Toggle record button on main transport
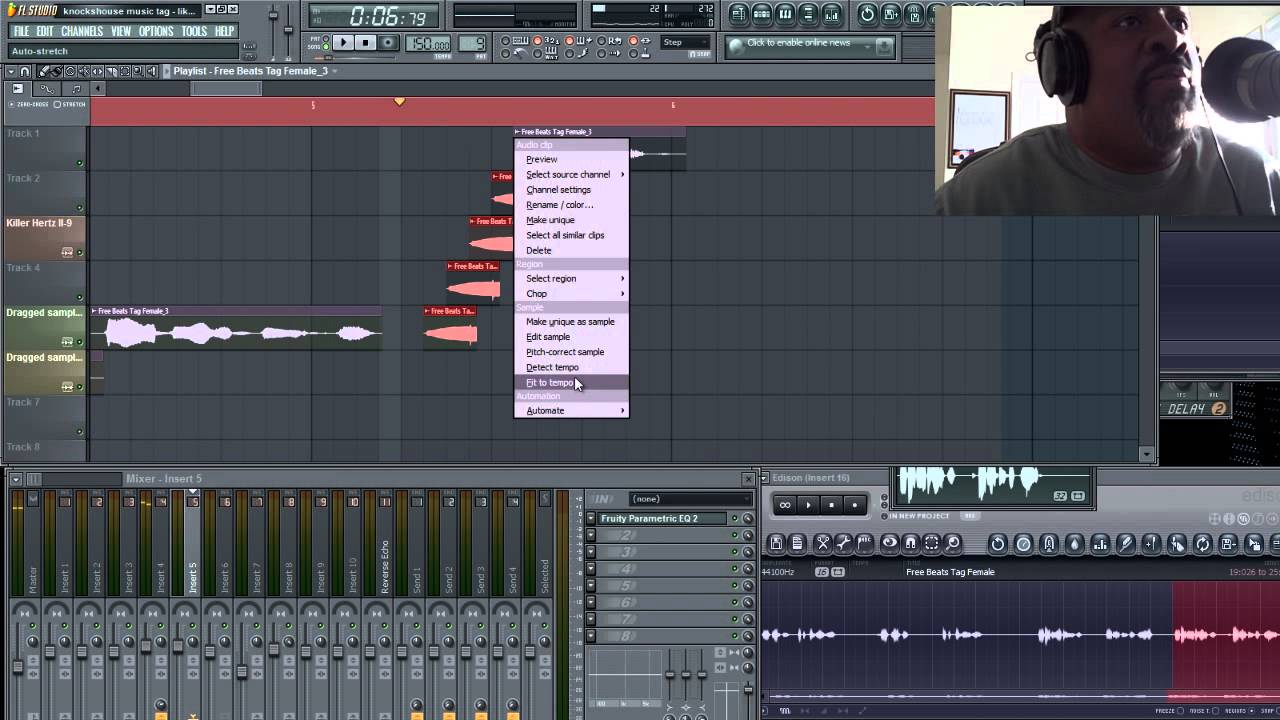Viewport: 1280px width, 720px height. (x=389, y=42)
